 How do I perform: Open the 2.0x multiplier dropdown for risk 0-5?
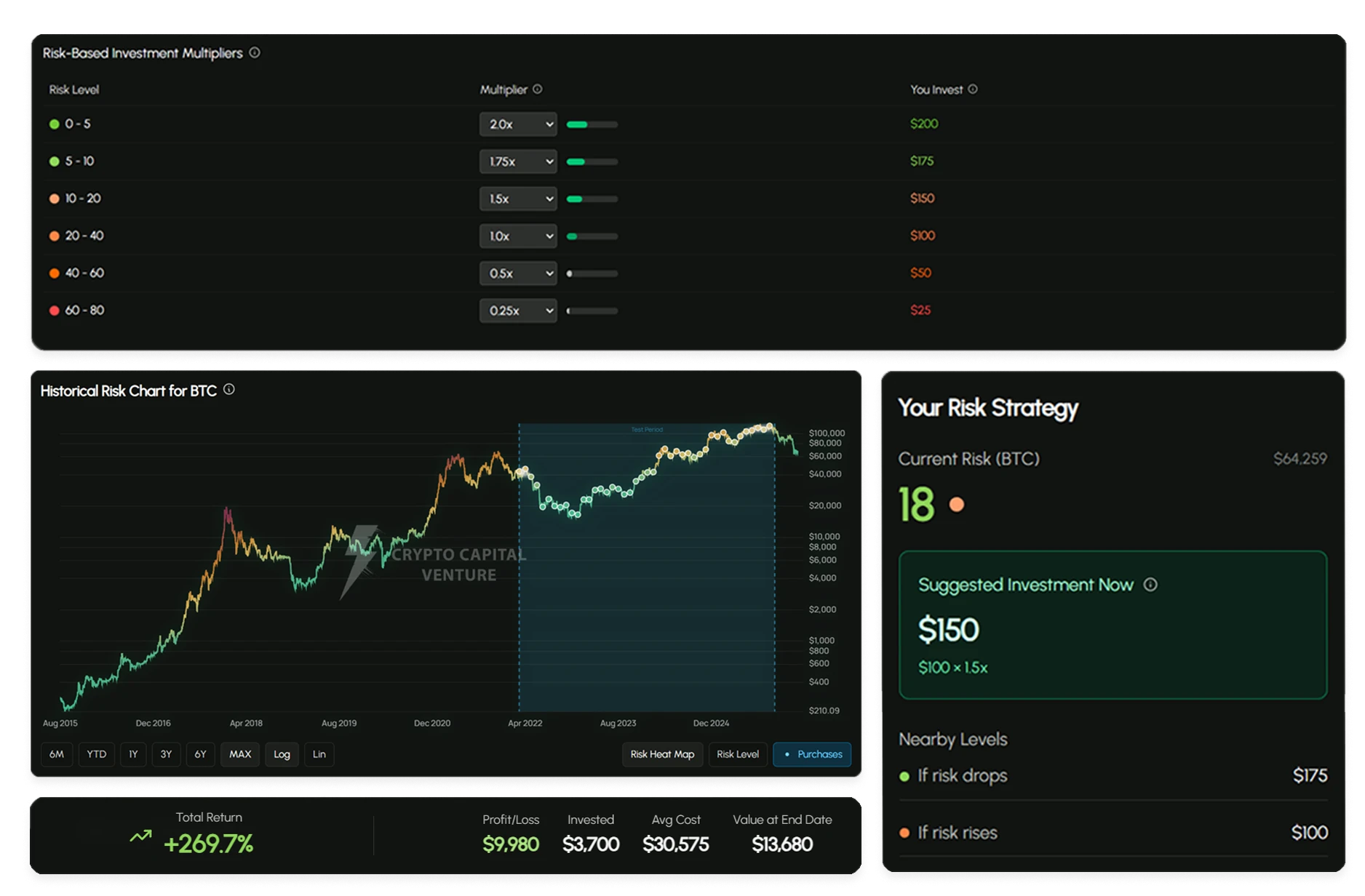(517, 124)
